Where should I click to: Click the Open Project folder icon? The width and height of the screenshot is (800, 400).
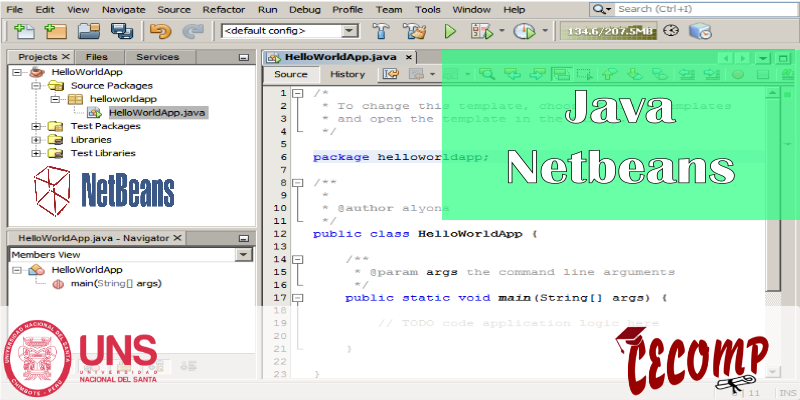pyautogui.click(x=89, y=31)
